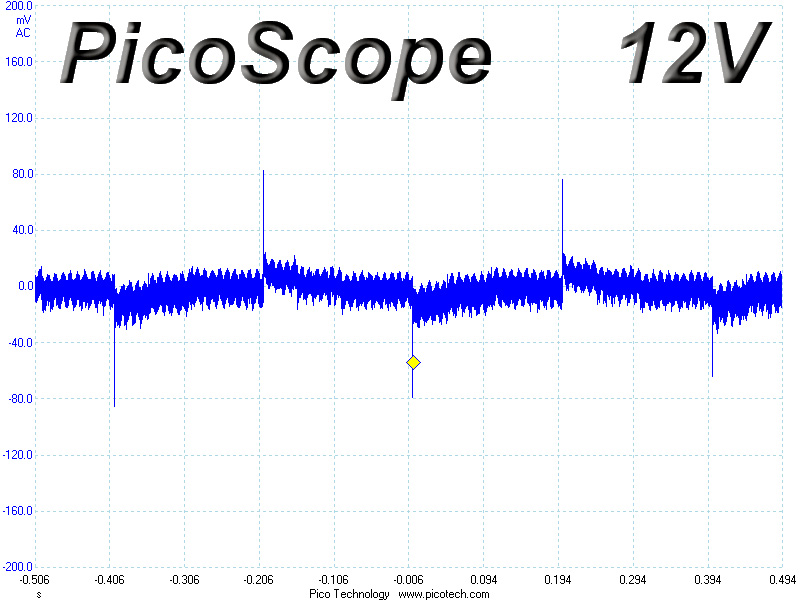Click the -0.006 time axis label

[408, 580]
